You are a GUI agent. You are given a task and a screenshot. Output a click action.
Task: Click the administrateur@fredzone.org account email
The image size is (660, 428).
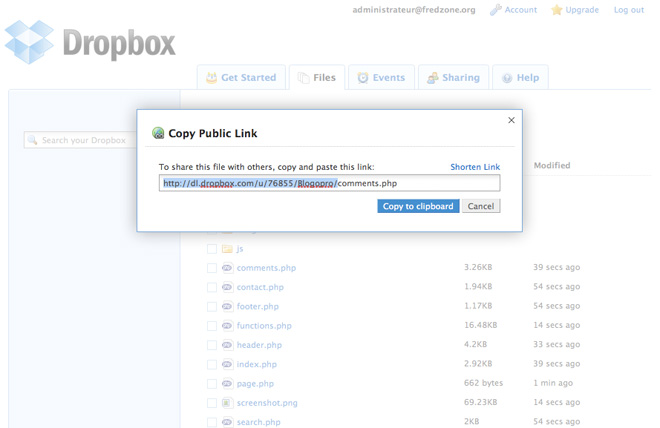click(414, 10)
